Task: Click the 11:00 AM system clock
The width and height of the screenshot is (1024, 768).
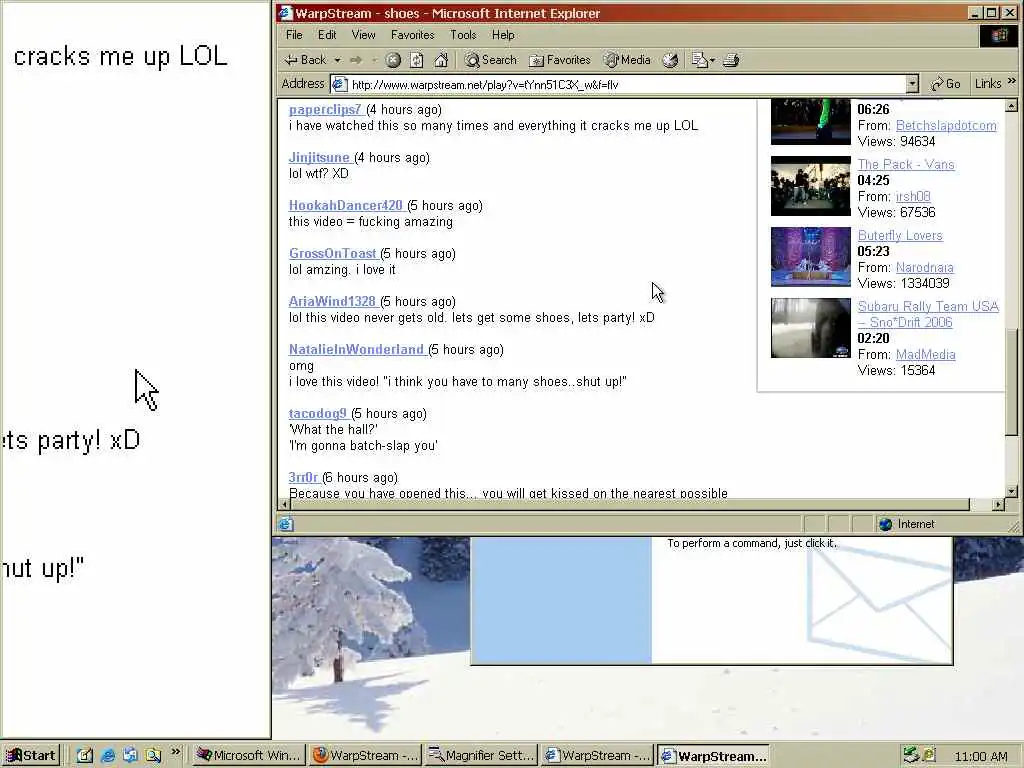Action: pyautogui.click(x=981, y=756)
